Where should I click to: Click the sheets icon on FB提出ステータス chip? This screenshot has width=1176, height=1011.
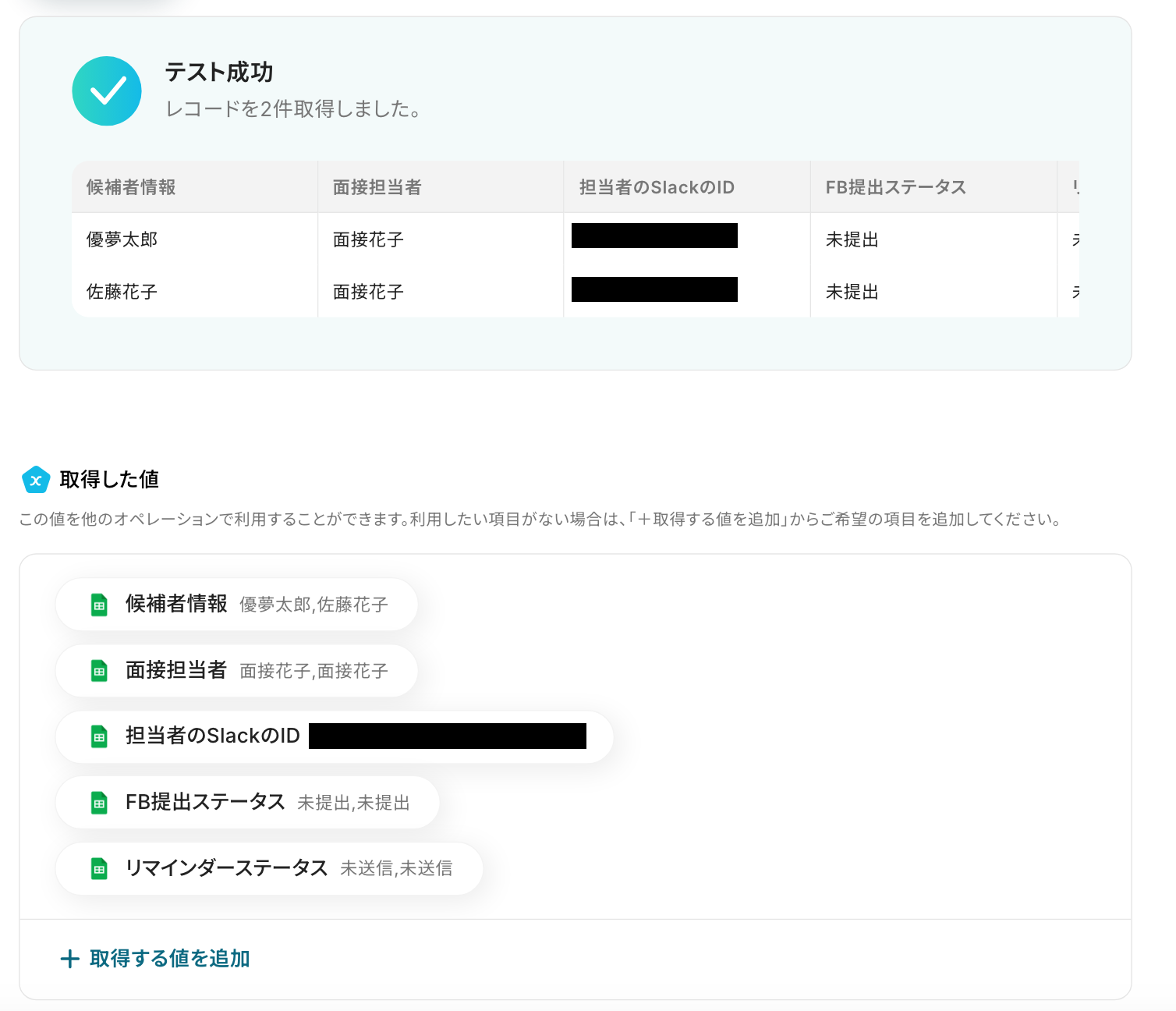coord(99,803)
